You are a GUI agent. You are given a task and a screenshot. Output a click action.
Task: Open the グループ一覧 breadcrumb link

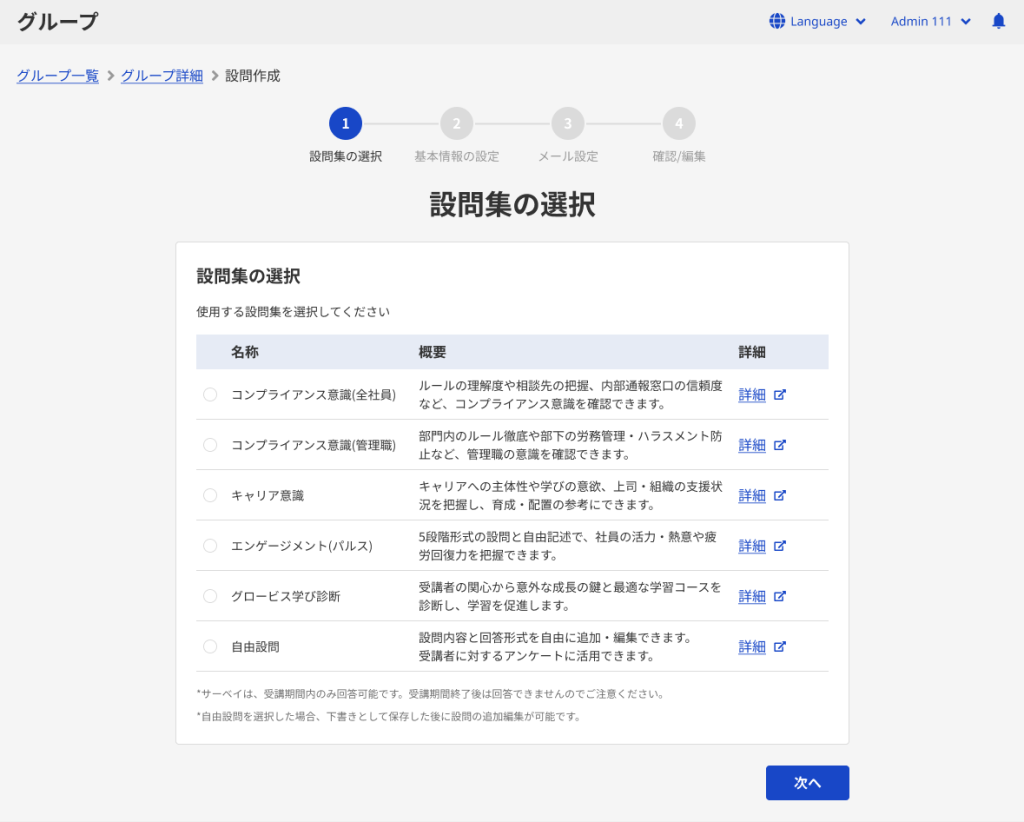57,76
